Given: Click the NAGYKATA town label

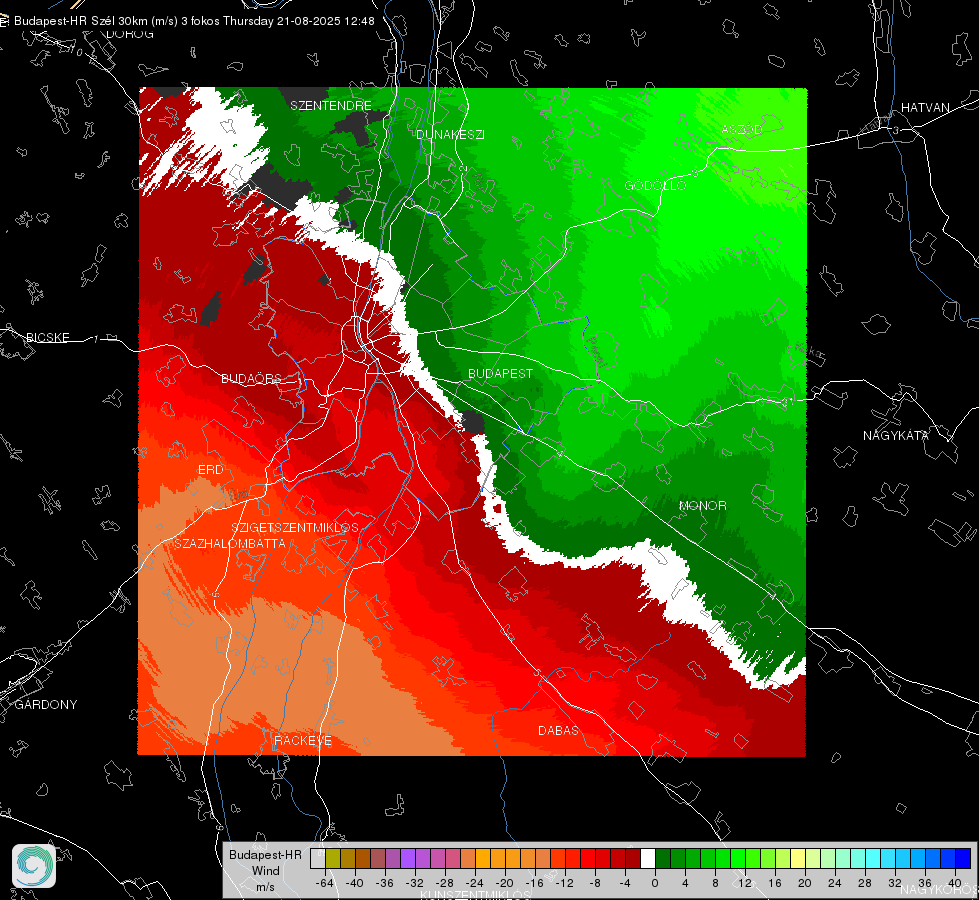Looking at the screenshot, I should coord(896,435).
